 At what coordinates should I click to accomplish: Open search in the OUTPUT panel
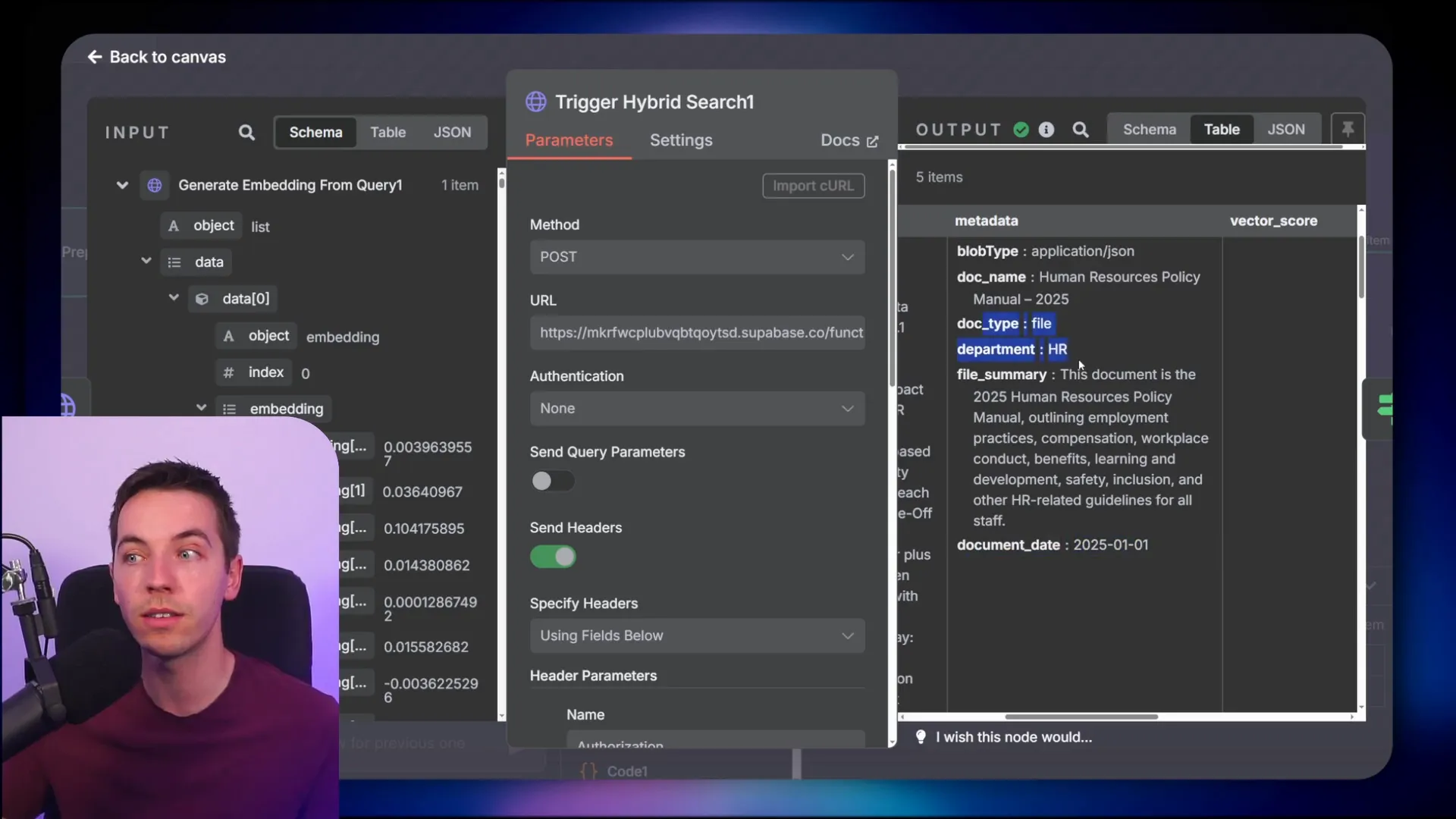[1081, 130]
